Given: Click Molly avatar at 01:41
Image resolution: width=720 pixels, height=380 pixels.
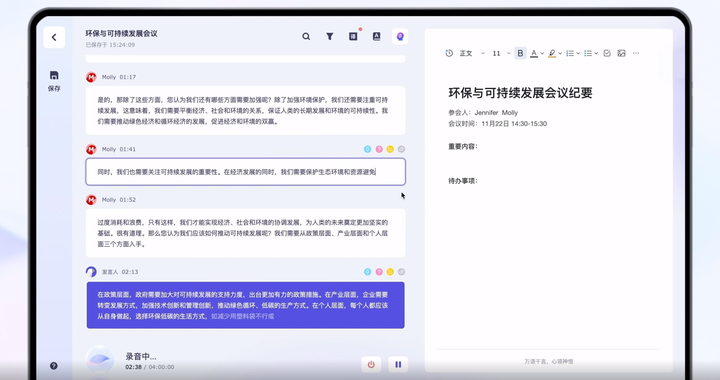Looking at the screenshot, I should tap(91, 149).
